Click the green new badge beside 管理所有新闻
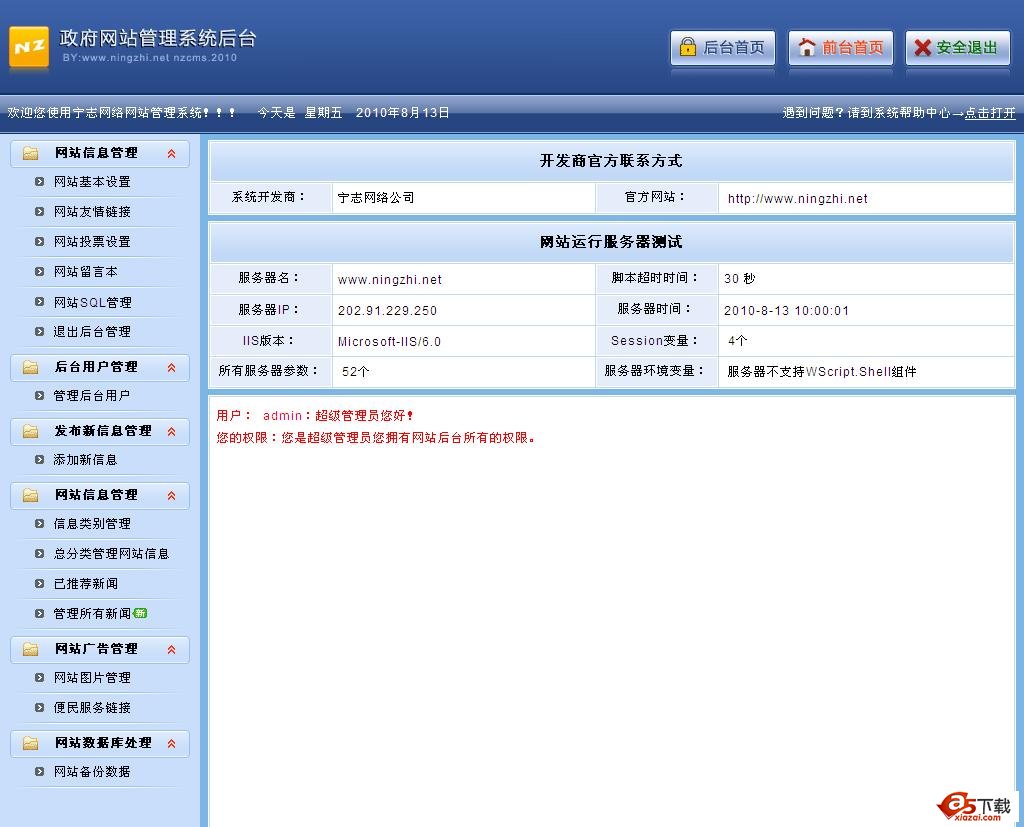Screen dimensions: 1024x827 point(141,613)
